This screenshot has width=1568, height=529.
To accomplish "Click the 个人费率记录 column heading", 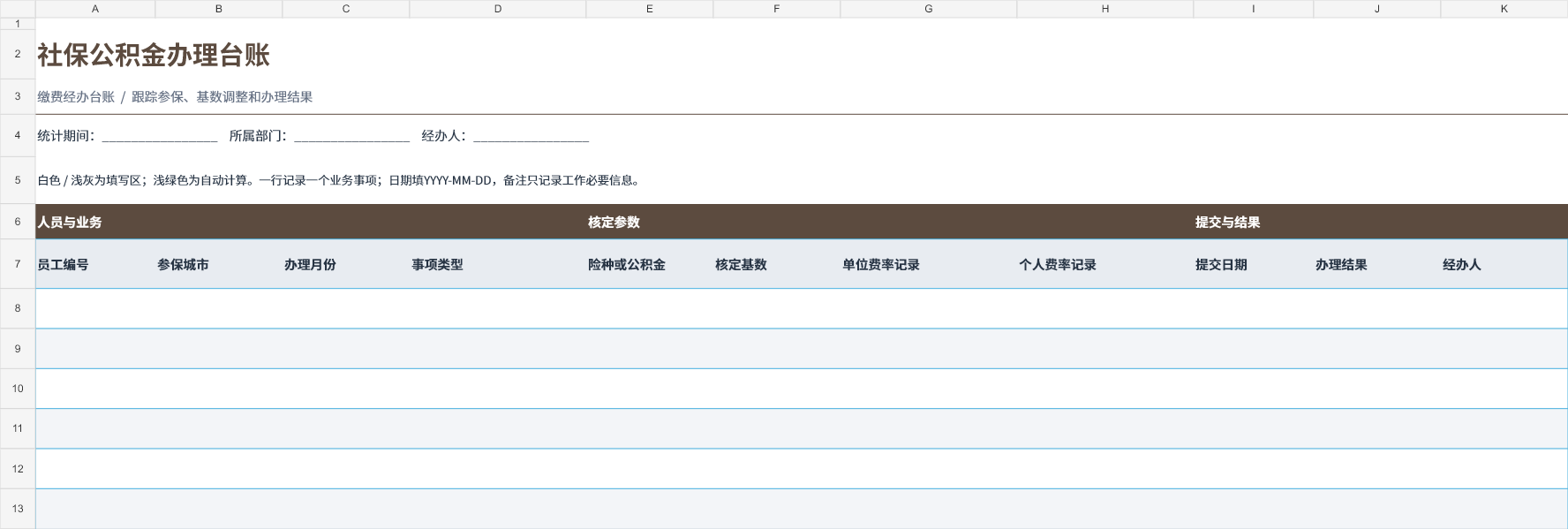I will (x=1058, y=265).
